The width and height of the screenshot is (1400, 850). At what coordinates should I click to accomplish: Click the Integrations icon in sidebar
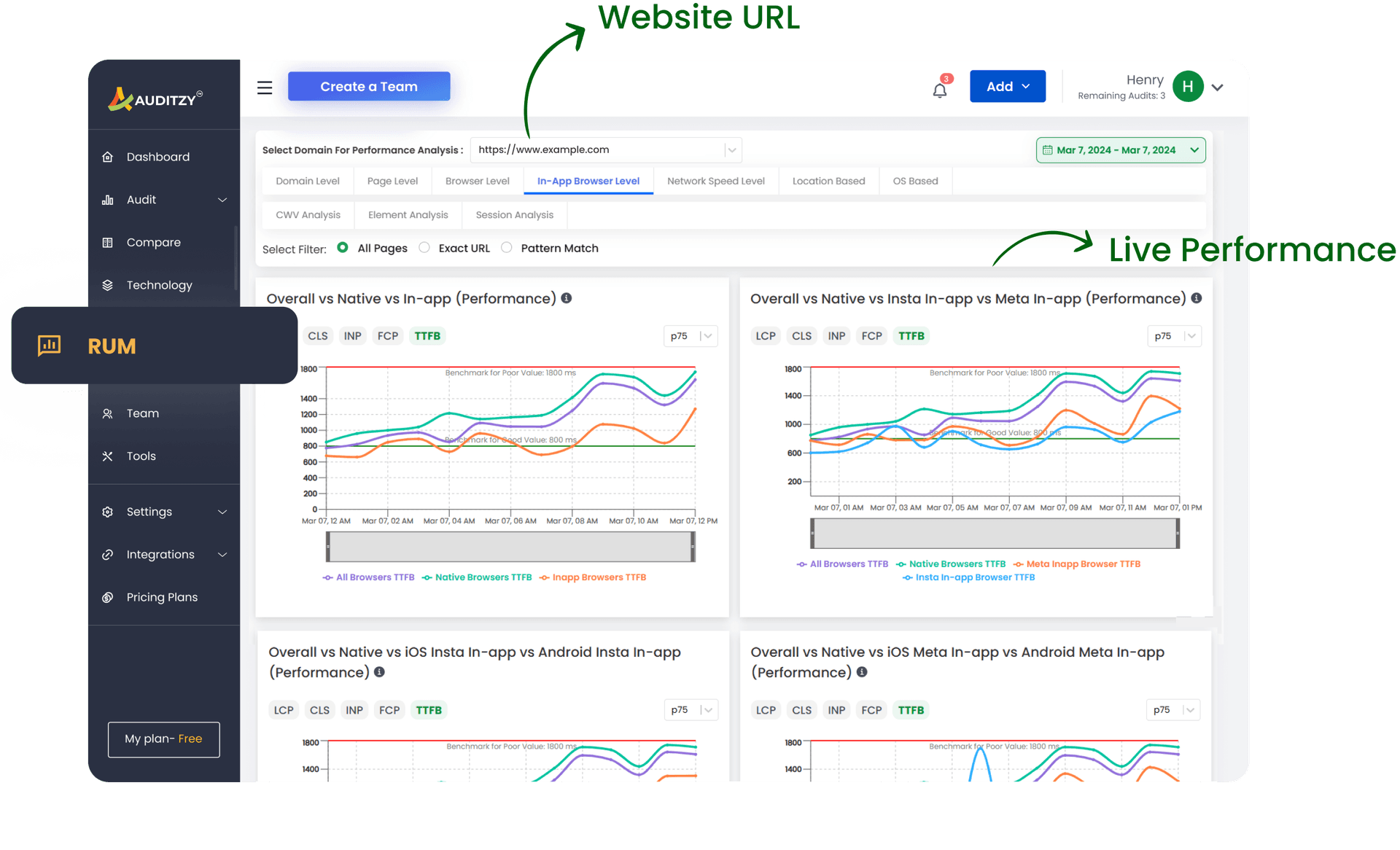click(x=108, y=555)
